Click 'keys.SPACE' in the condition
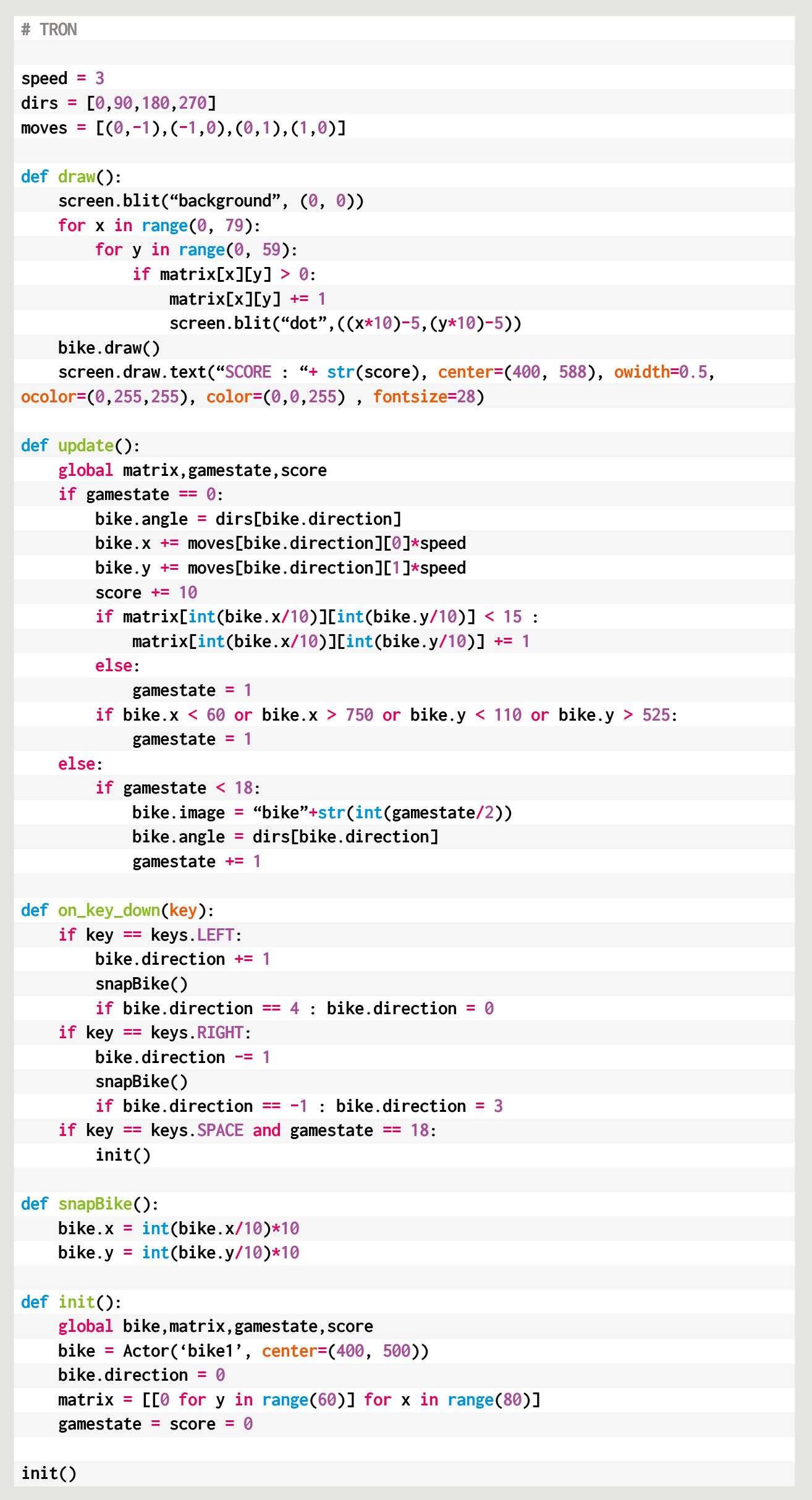The image size is (812, 1500). point(197,1130)
